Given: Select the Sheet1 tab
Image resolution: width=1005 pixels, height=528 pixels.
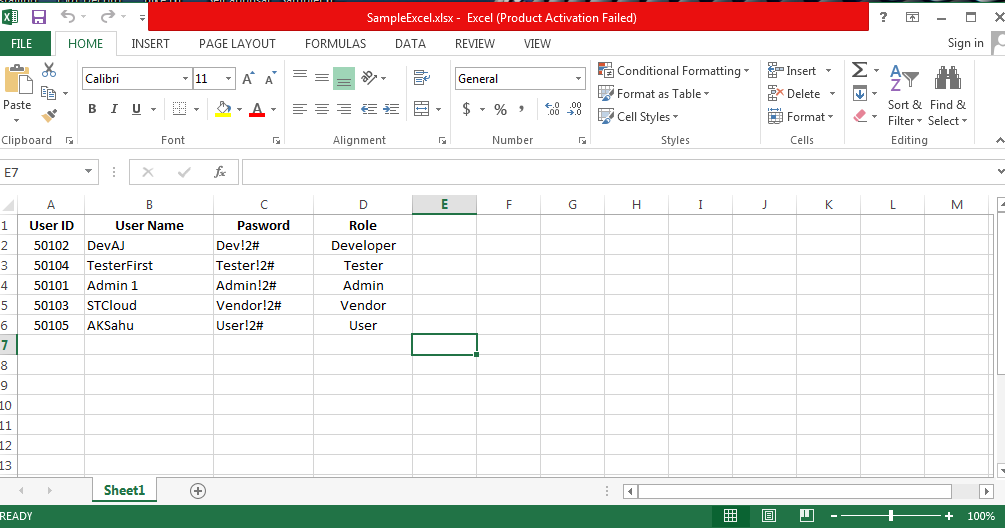Looking at the screenshot, I should tap(124, 490).
